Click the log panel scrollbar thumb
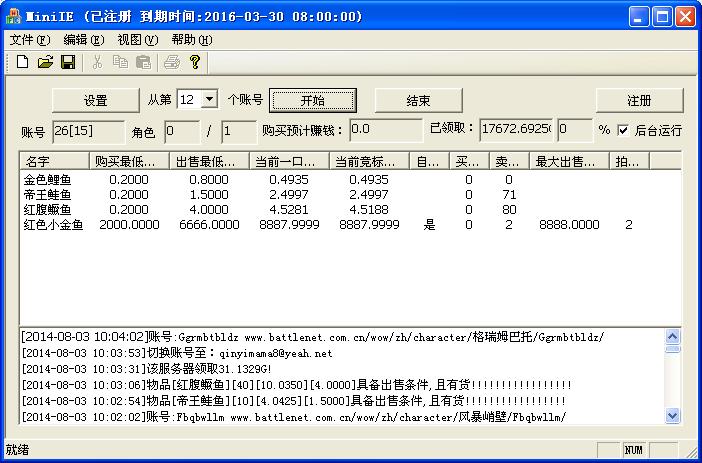702x463 pixels. point(672,349)
